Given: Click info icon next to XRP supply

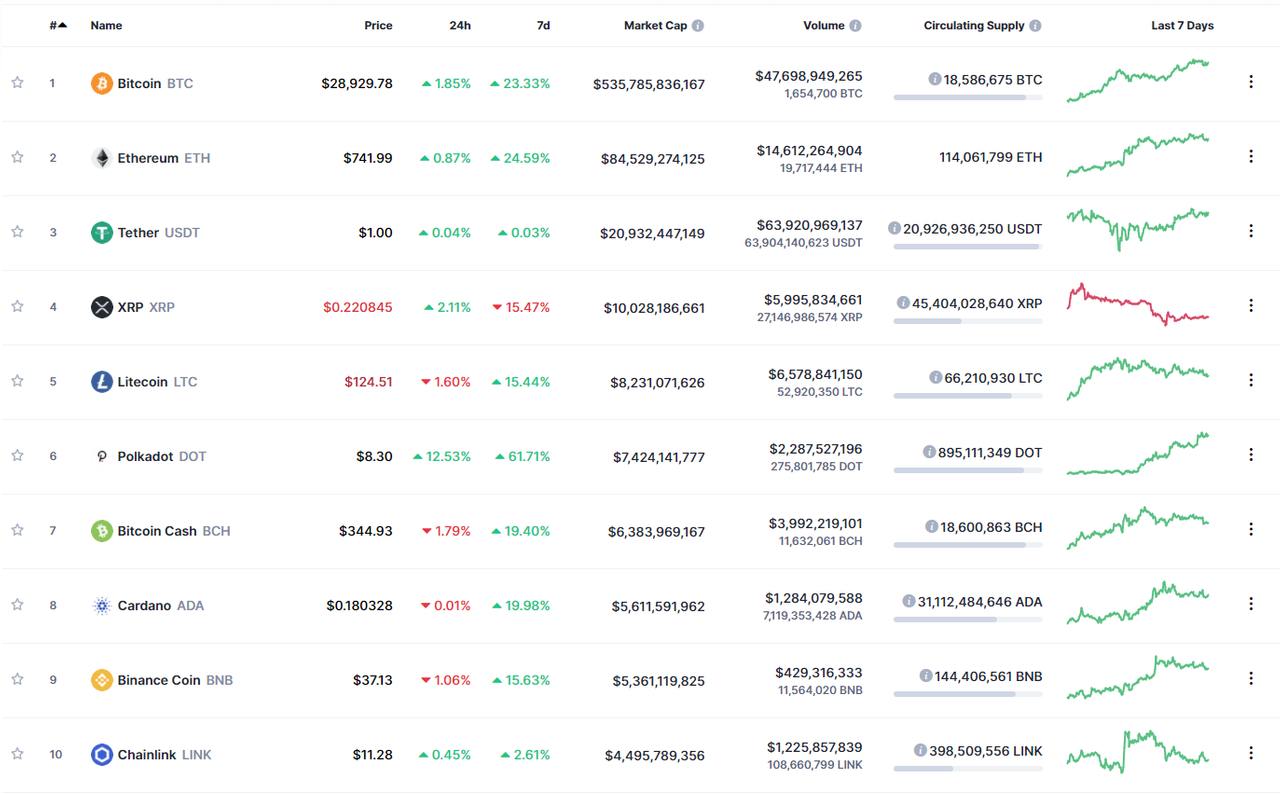Looking at the screenshot, I should coord(903,303).
